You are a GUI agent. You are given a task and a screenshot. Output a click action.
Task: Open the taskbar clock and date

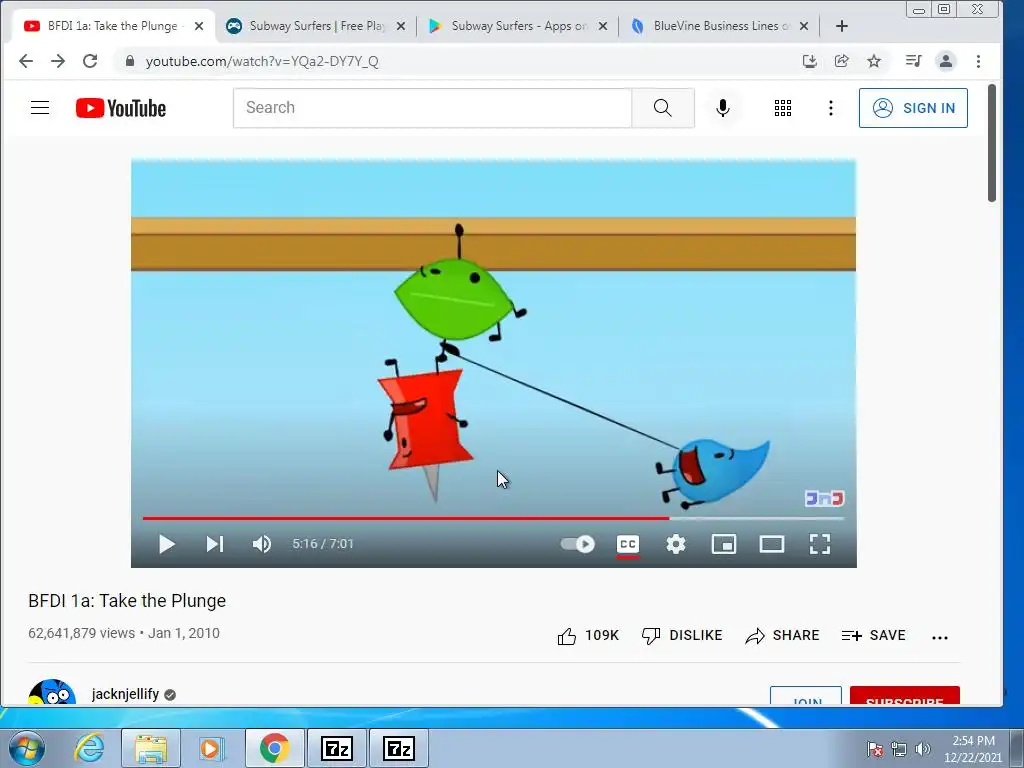point(973,749)
